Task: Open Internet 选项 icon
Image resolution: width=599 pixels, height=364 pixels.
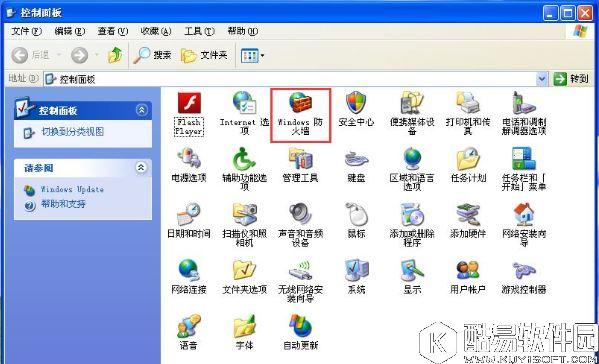Action: coord(244,103)
